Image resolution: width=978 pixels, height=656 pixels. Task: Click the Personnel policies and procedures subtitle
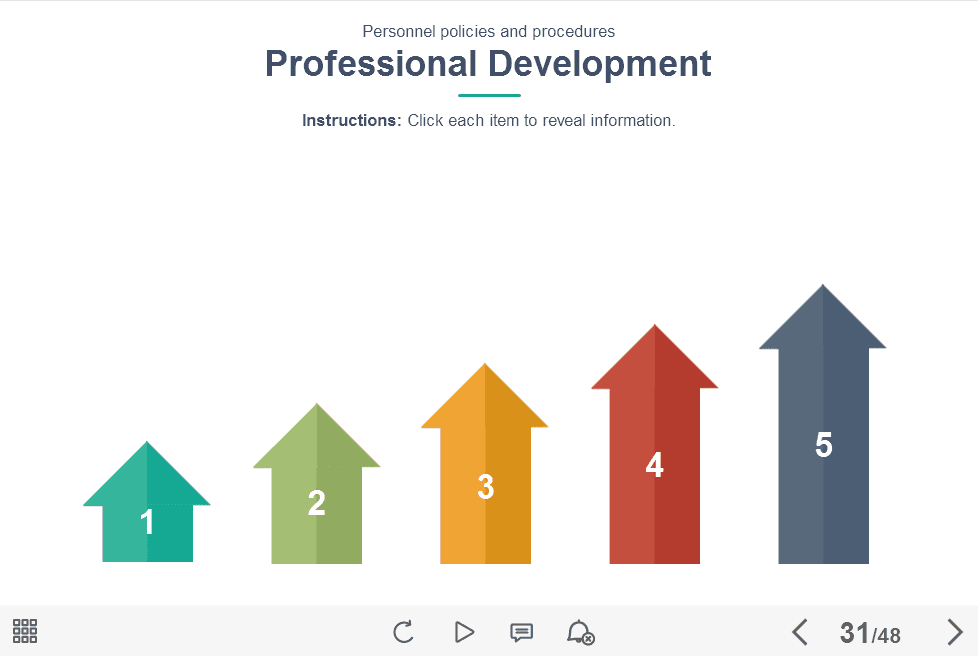click(x=488, y=32)
